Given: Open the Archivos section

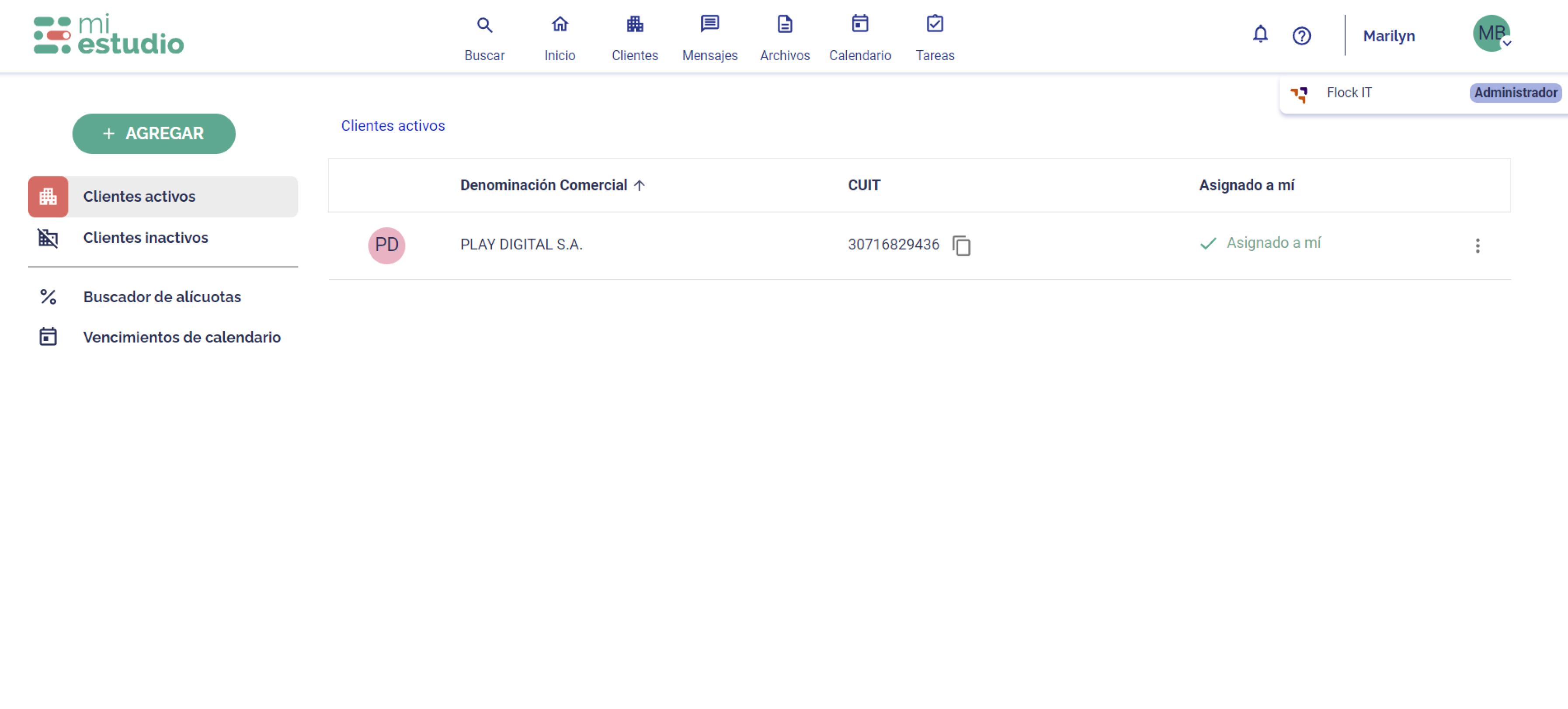Looking at the screenshot, I should pyautogui.click(x=785, y=38).
